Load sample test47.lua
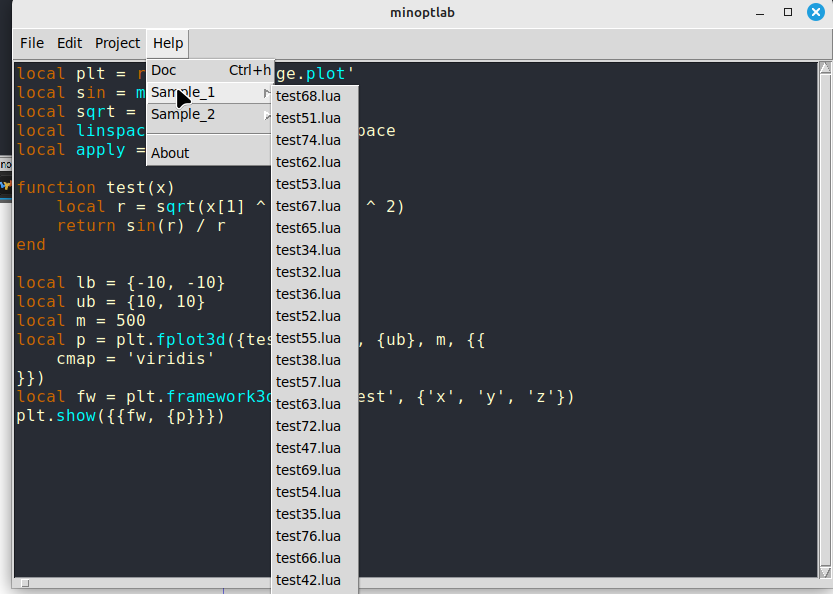This screenshot has width=833, height=594. (x=314, y=448)
